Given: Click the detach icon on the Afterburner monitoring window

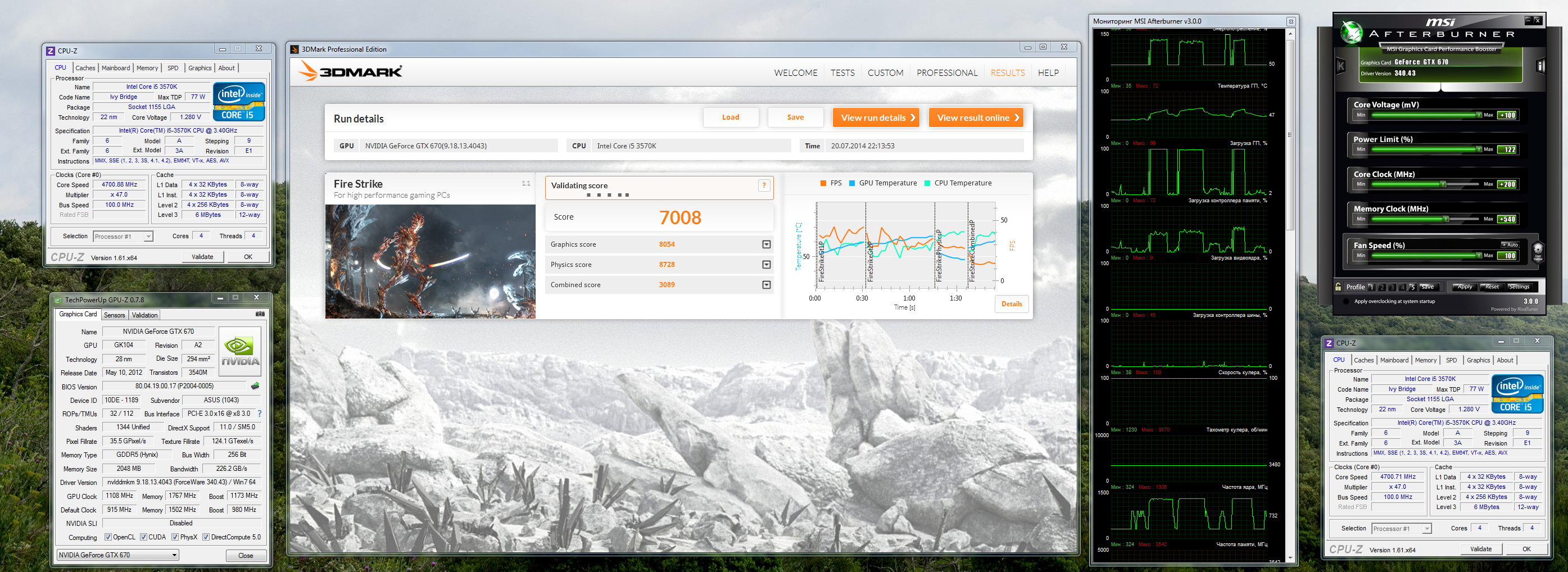Looking at the screenshot, I should tap(1290, 21).
